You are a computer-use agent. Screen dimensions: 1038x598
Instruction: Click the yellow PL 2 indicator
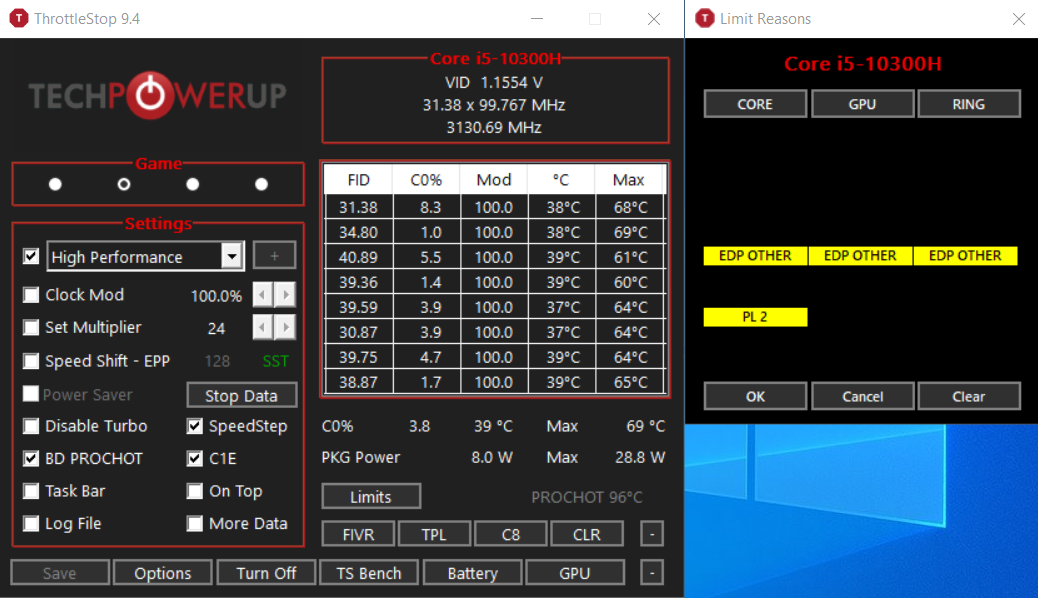(755, 317)
